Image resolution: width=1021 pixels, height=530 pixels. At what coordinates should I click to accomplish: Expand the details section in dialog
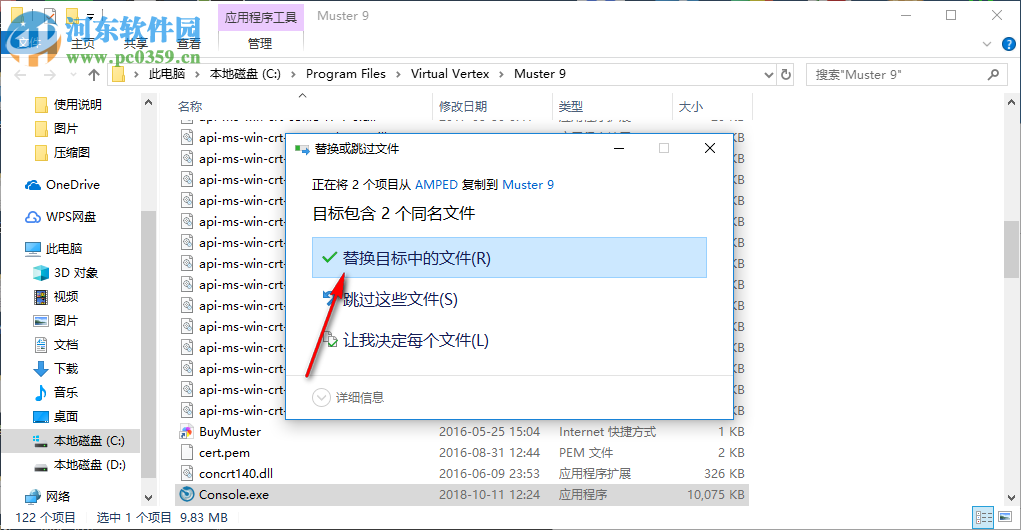tap(348, 397)
